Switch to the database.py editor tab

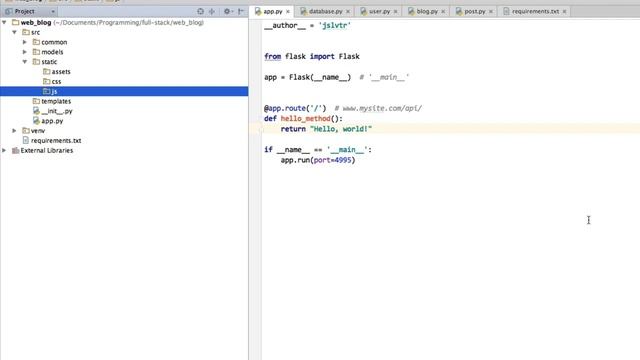(x=325, y=11)
